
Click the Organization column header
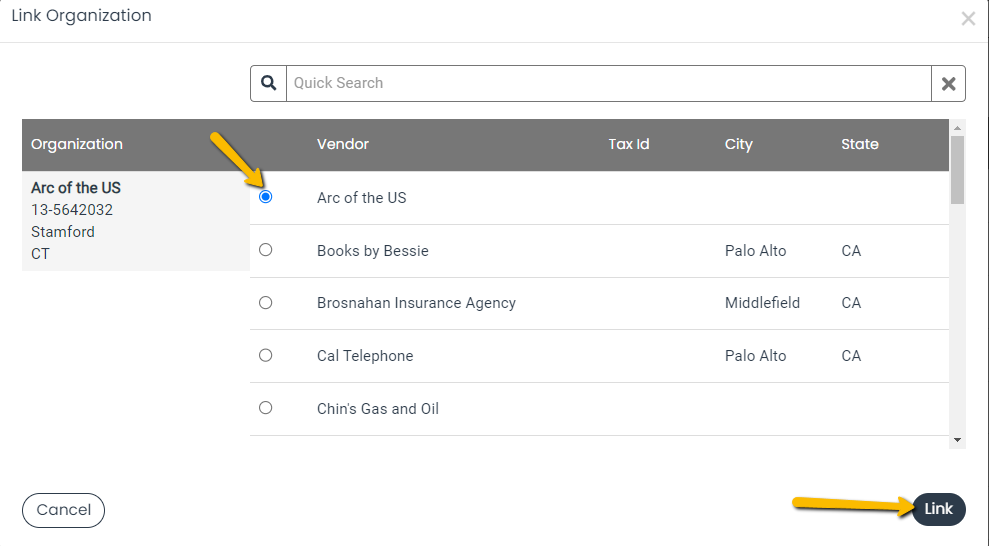click(77, 144)
